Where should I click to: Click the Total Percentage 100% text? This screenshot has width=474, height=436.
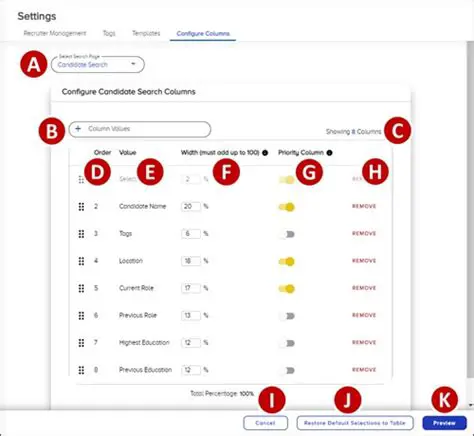coord(222,394)
